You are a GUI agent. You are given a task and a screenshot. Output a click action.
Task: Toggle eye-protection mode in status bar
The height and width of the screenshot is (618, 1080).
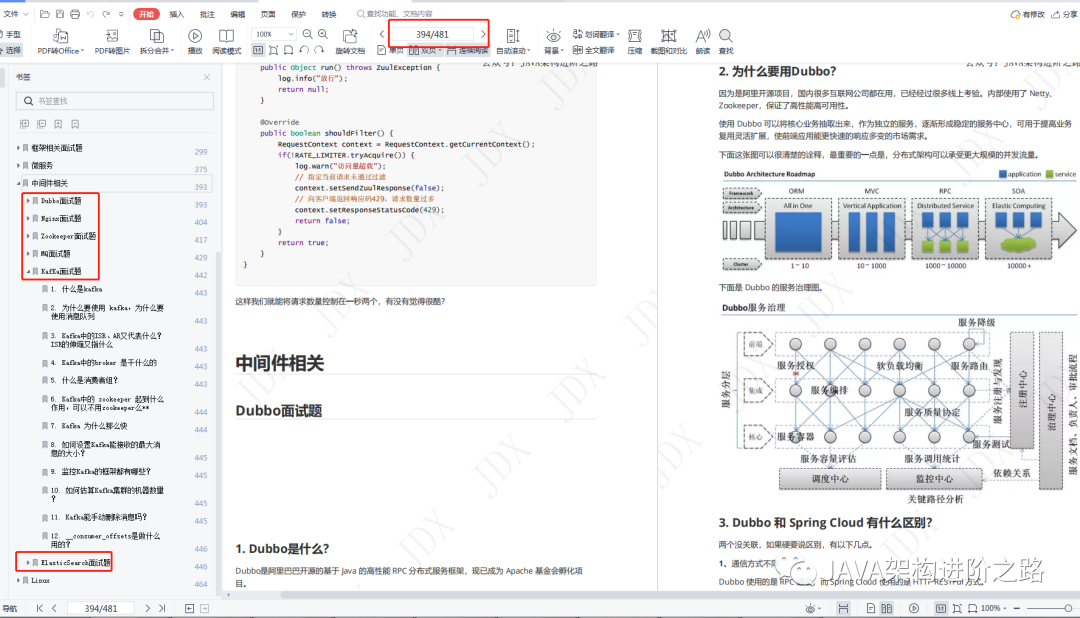[x=811, y=608]
